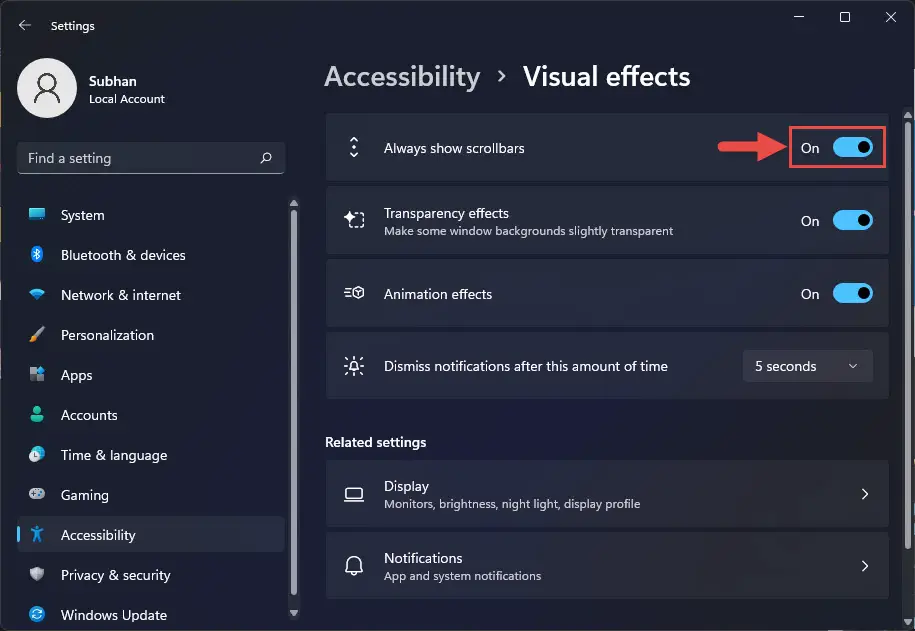Viewport: 915px width, 631px height.
Task: Expand Notifications related setting chevron
Action: pos(865,566)
